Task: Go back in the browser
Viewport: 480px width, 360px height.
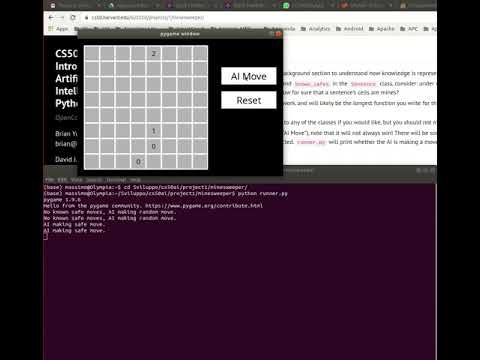Action: coord(51,17)
